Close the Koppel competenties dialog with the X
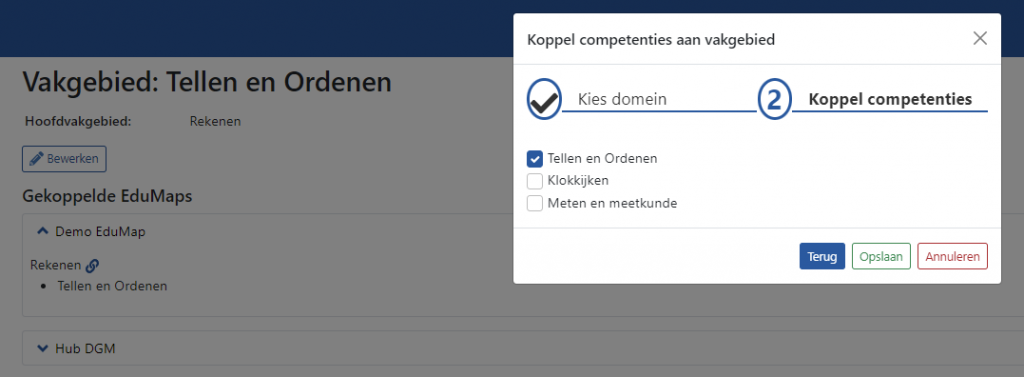Viewport: 1024px width, 377px height. [x=980, y=39]
